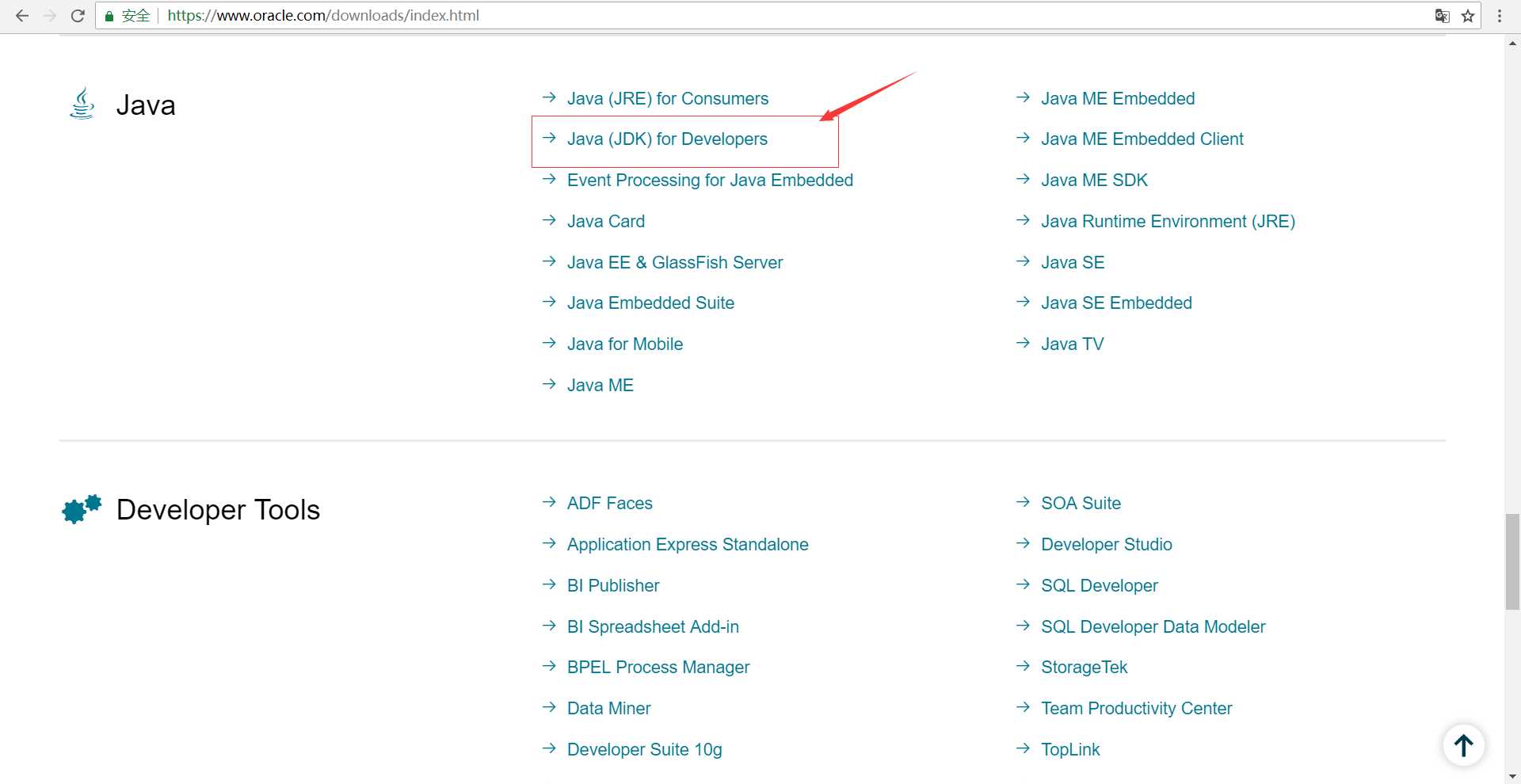This screenshot has height=784, width=1521.
Task: Open the ADF Faces link
Action: [610, 504]
